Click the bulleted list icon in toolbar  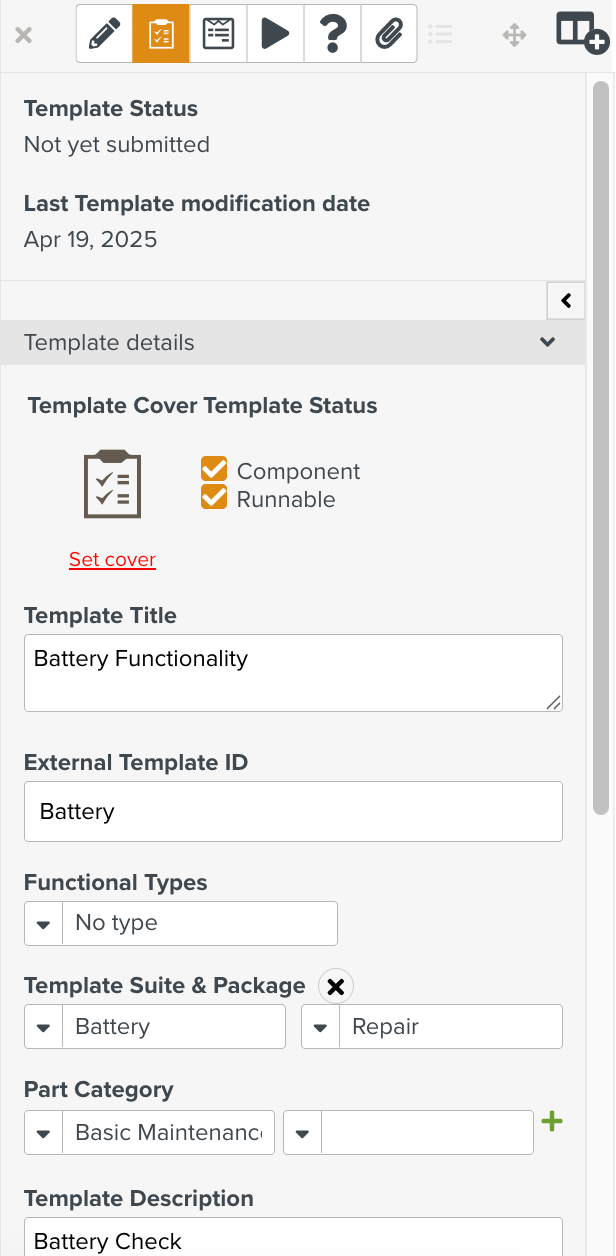point(440,35)
